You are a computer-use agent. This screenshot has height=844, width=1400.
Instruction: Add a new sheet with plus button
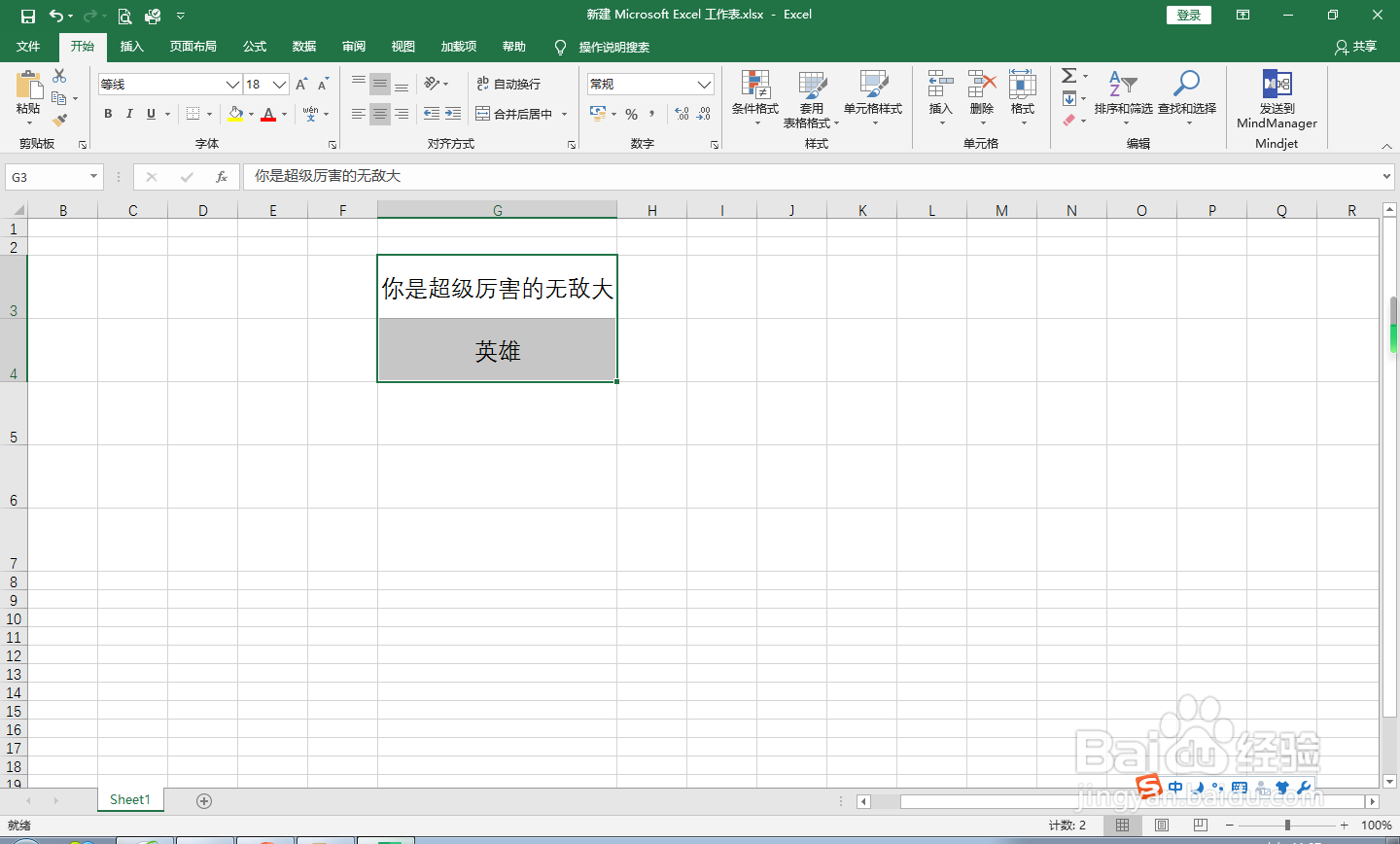point(204,800)
